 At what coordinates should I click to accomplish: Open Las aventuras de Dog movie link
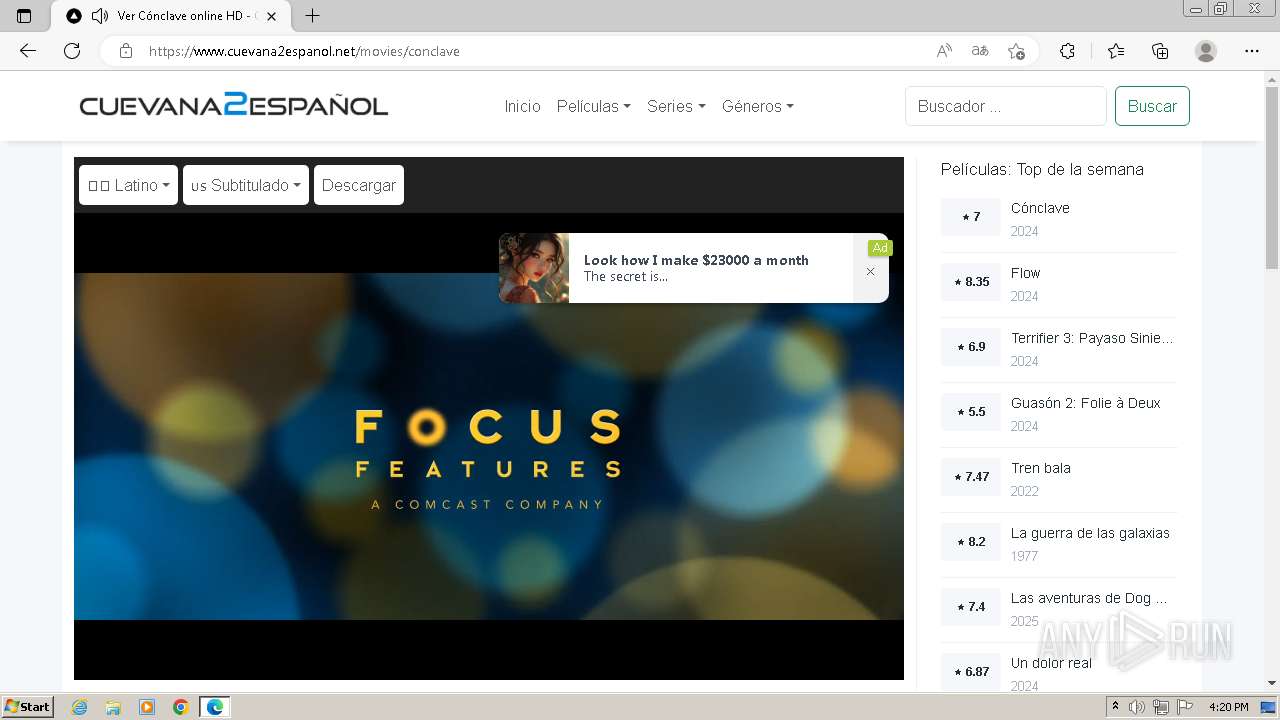tap(1089, 598)
